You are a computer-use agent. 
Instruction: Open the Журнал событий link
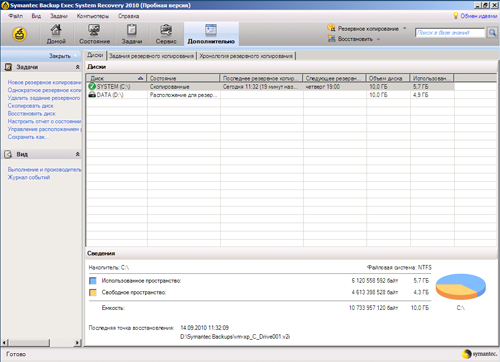tap(29, 177)
